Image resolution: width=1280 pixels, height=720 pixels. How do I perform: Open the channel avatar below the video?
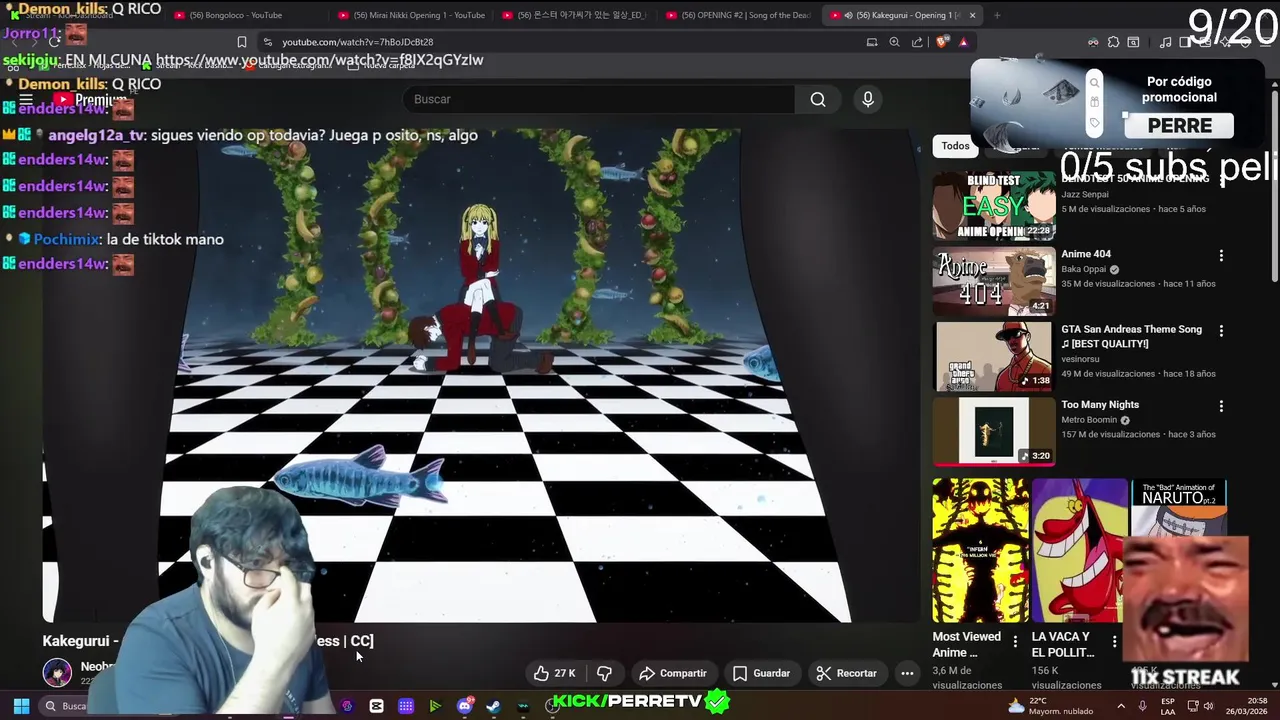pos(57,673)
